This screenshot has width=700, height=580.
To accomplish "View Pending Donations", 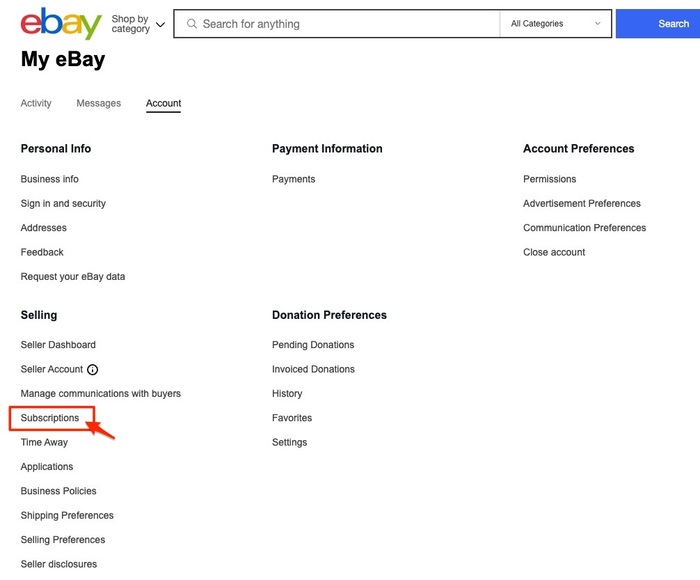I will coord(313,345).
